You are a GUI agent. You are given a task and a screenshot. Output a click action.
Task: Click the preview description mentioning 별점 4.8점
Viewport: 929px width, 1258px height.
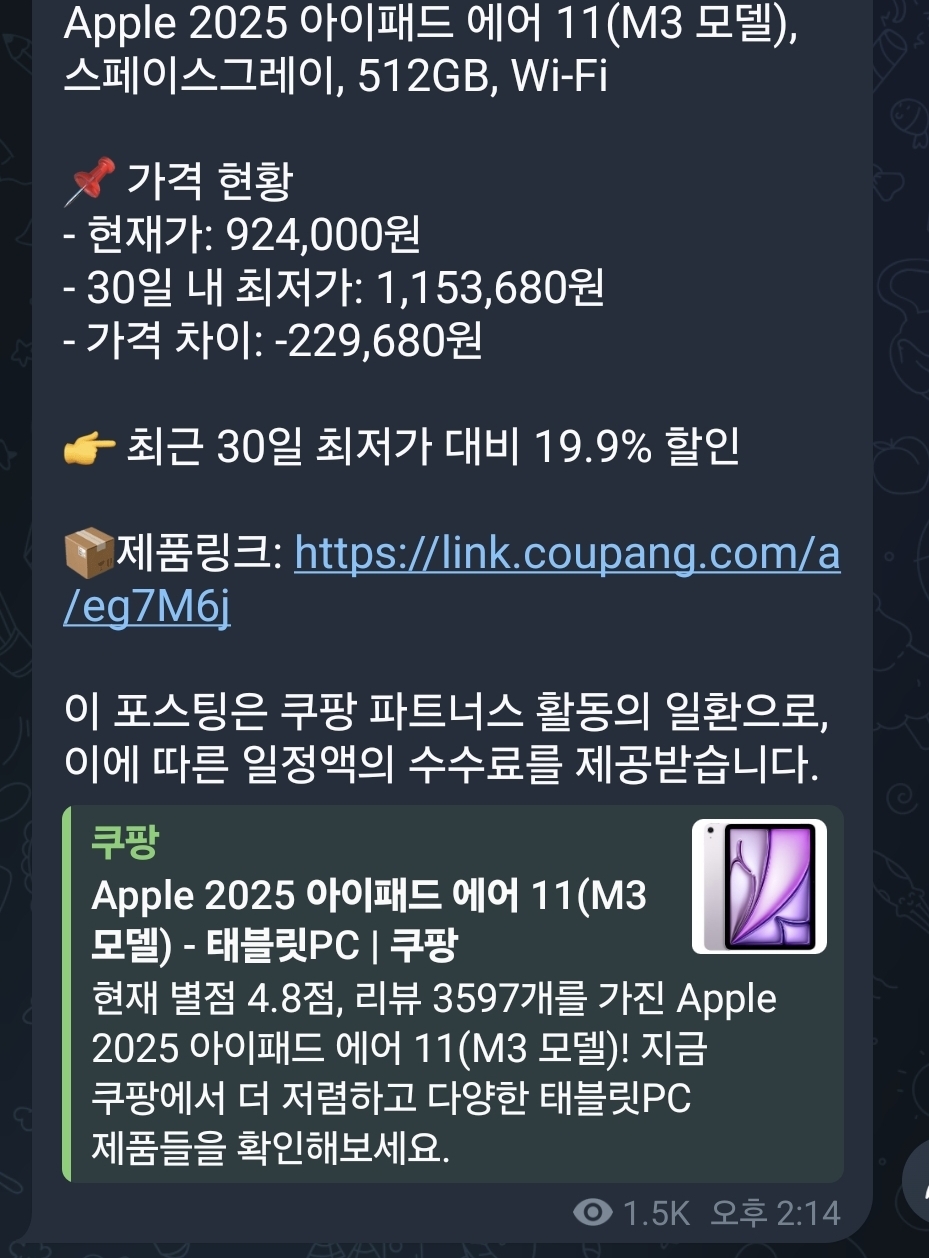pos(434,1073)
